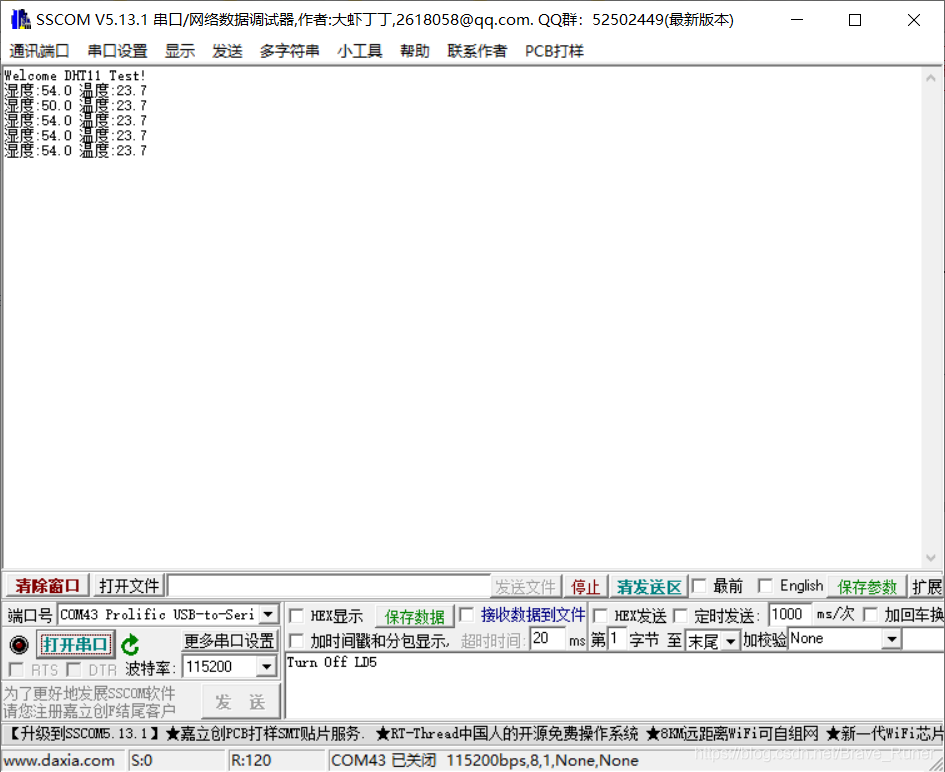Click the 停止 button
945x772 pixels.
tap(585, 586)
